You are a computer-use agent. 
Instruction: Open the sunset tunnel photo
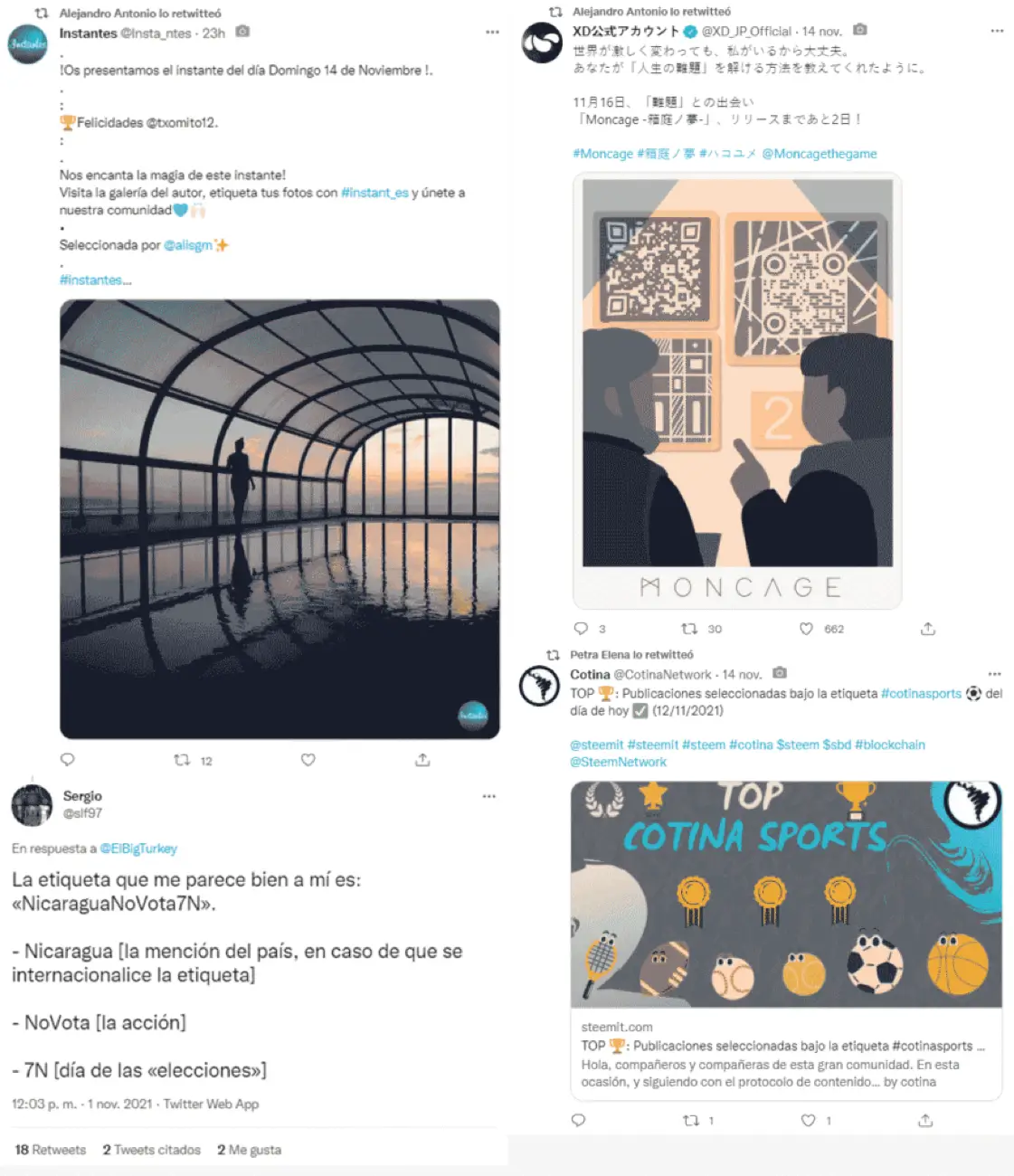click(x=280, y=519)
